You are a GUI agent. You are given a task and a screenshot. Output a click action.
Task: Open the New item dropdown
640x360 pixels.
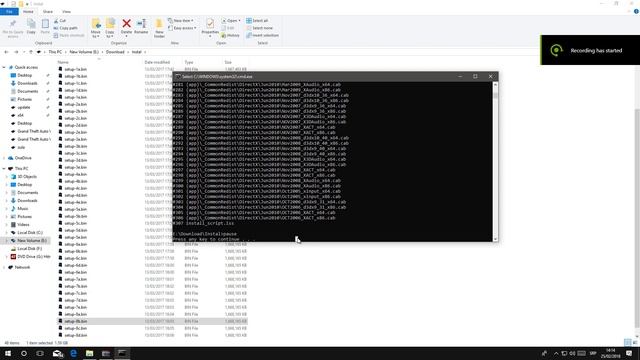click(x=181, y=21)
